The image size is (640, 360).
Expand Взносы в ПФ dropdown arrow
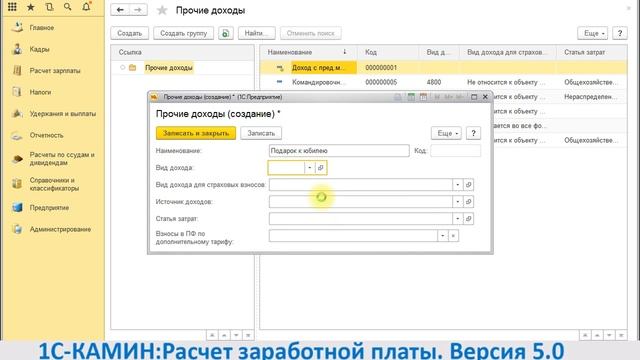pyautogui.click(x=442, y=236)
